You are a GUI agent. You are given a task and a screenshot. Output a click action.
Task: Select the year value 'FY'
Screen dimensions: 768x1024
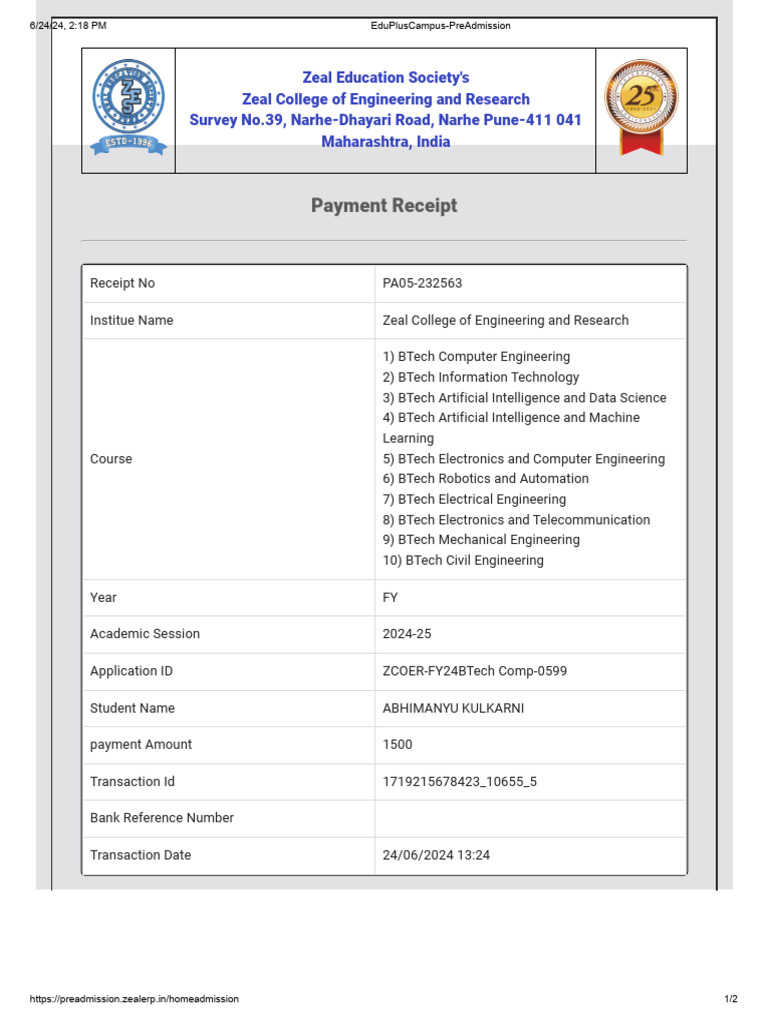tap(390, 598)
